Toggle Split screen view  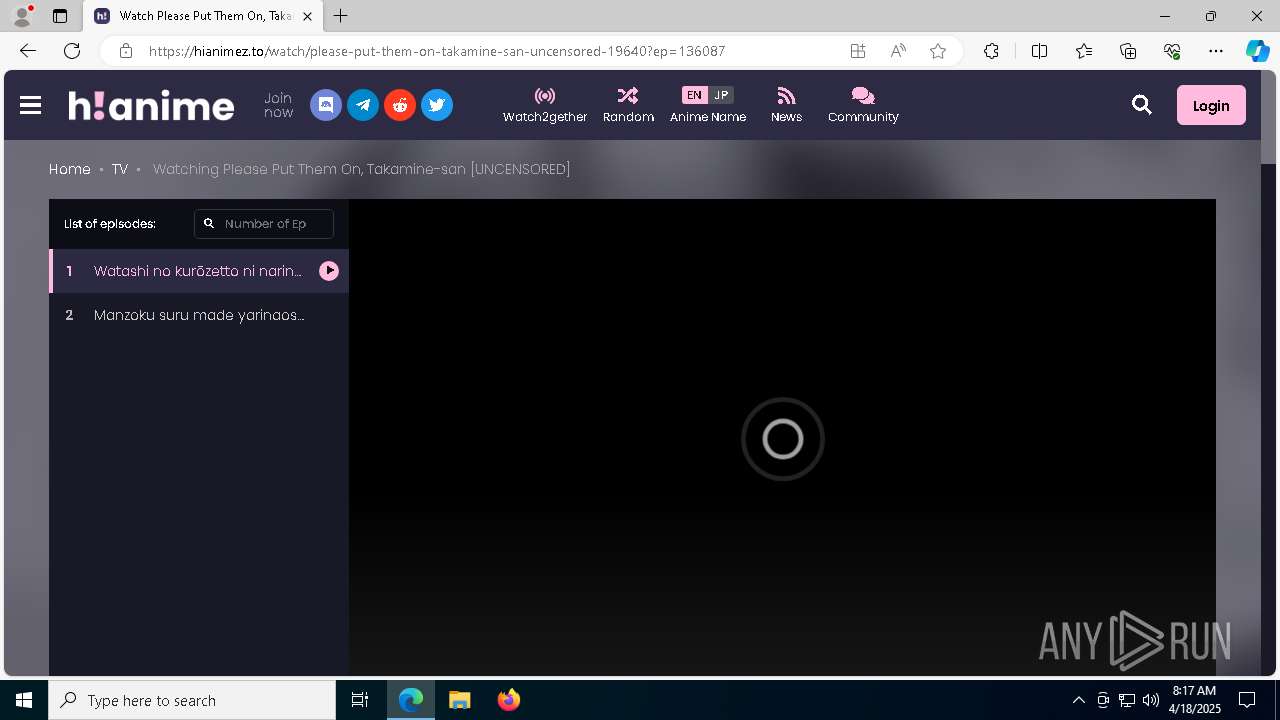tap(1039, 51)
